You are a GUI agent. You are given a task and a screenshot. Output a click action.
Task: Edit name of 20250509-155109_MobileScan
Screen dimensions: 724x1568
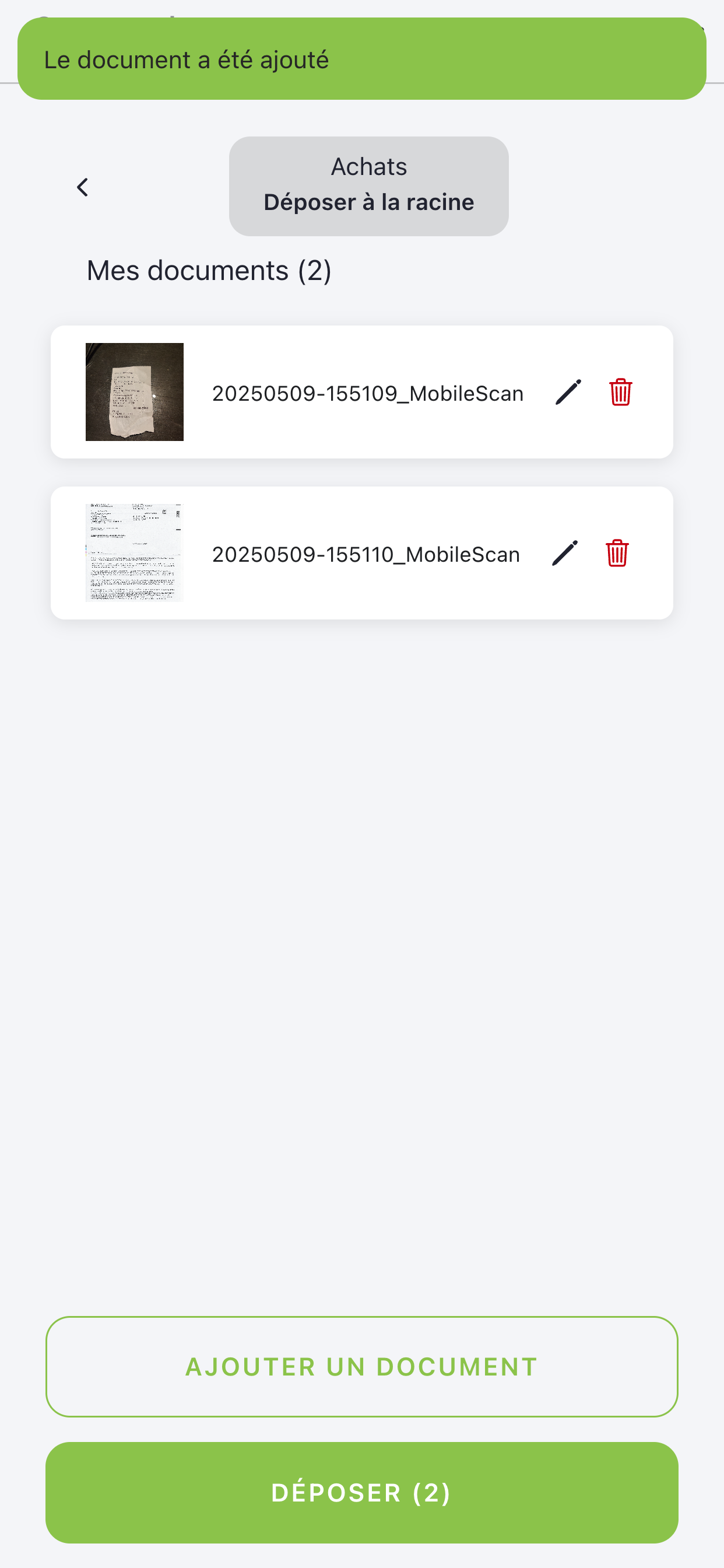pyautogui.click(x=568, y=392)
